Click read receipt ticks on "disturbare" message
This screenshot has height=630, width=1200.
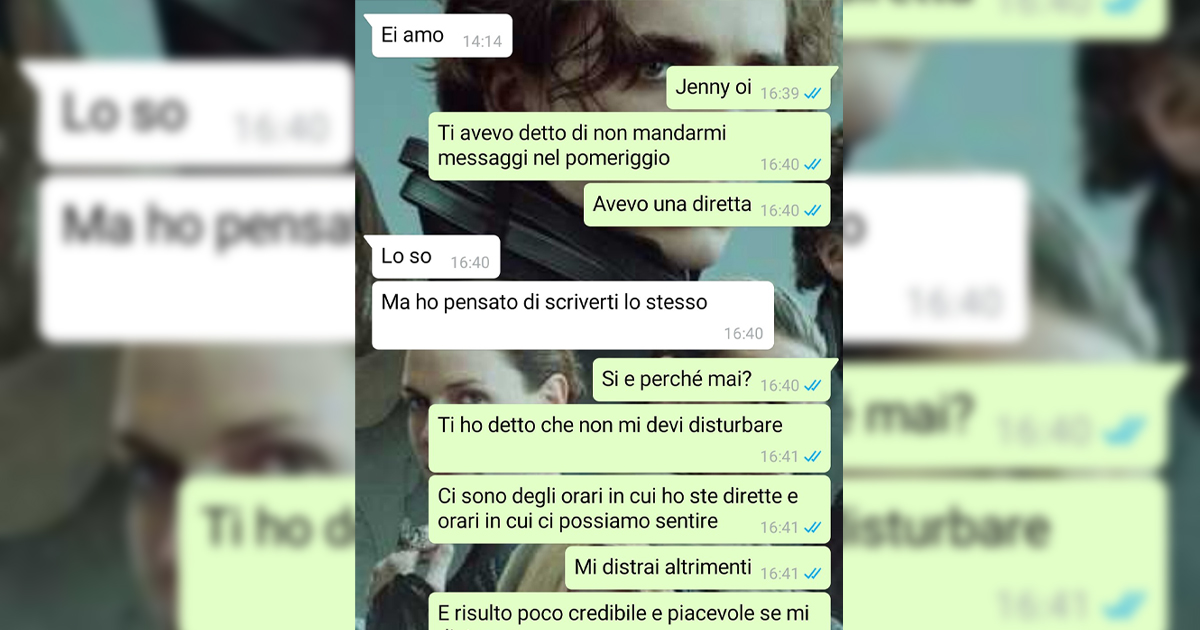(x=813, y=456)
